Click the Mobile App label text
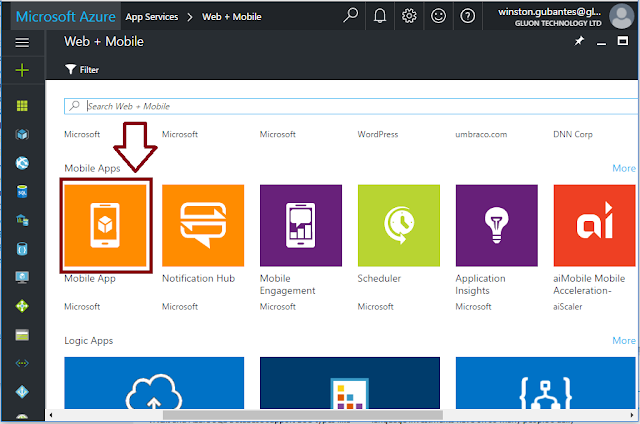 point(90,278)
